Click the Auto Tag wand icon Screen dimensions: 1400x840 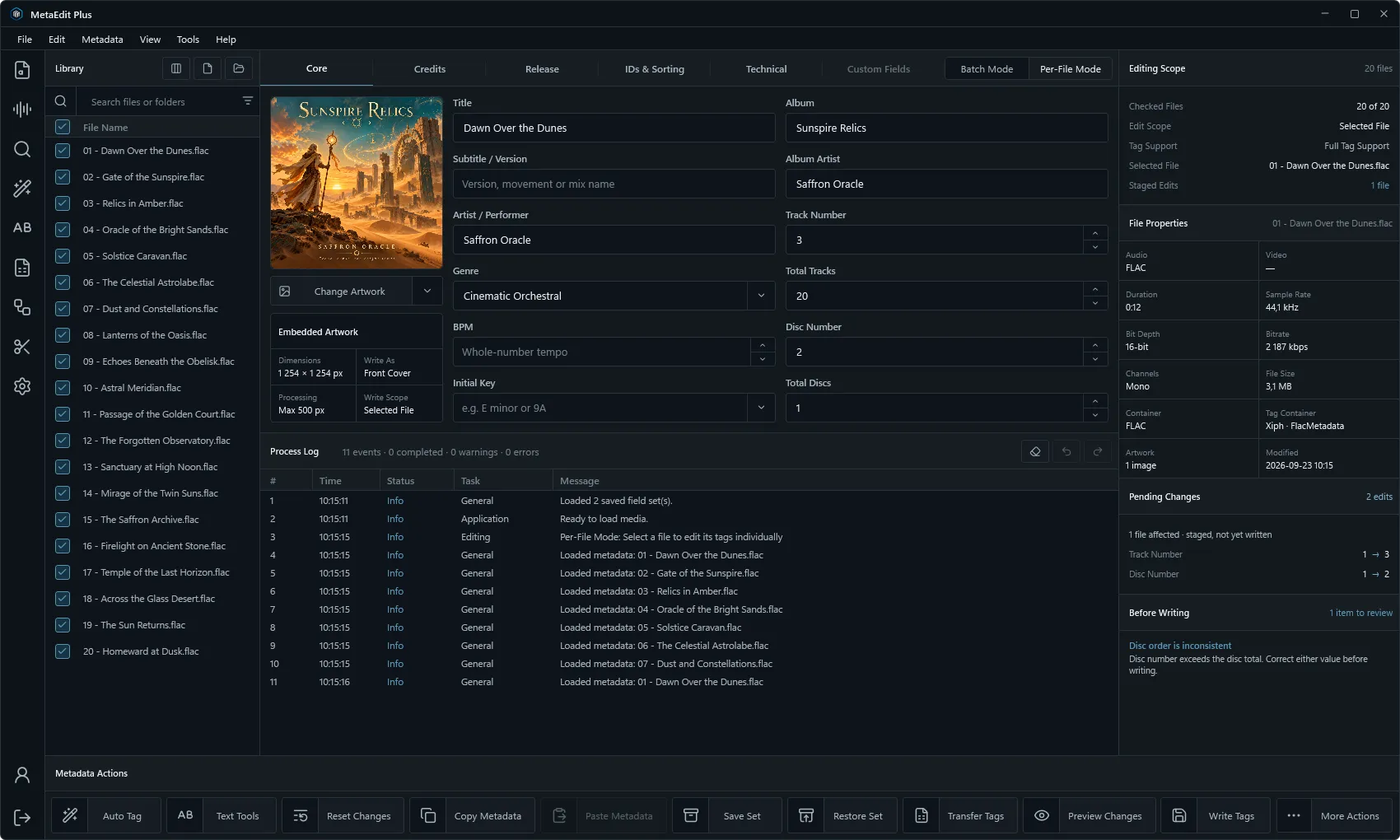pos(70,815)
